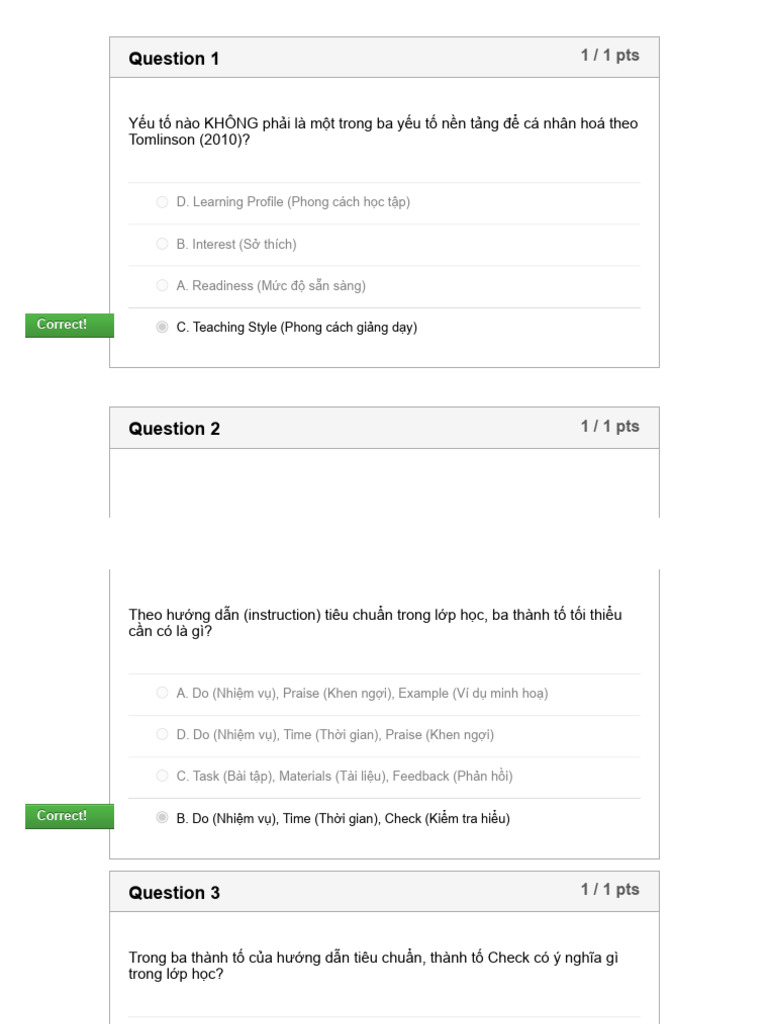768x1024 pixels.
Task: Click the Question 1 header
Action: (x=174, y=59)
